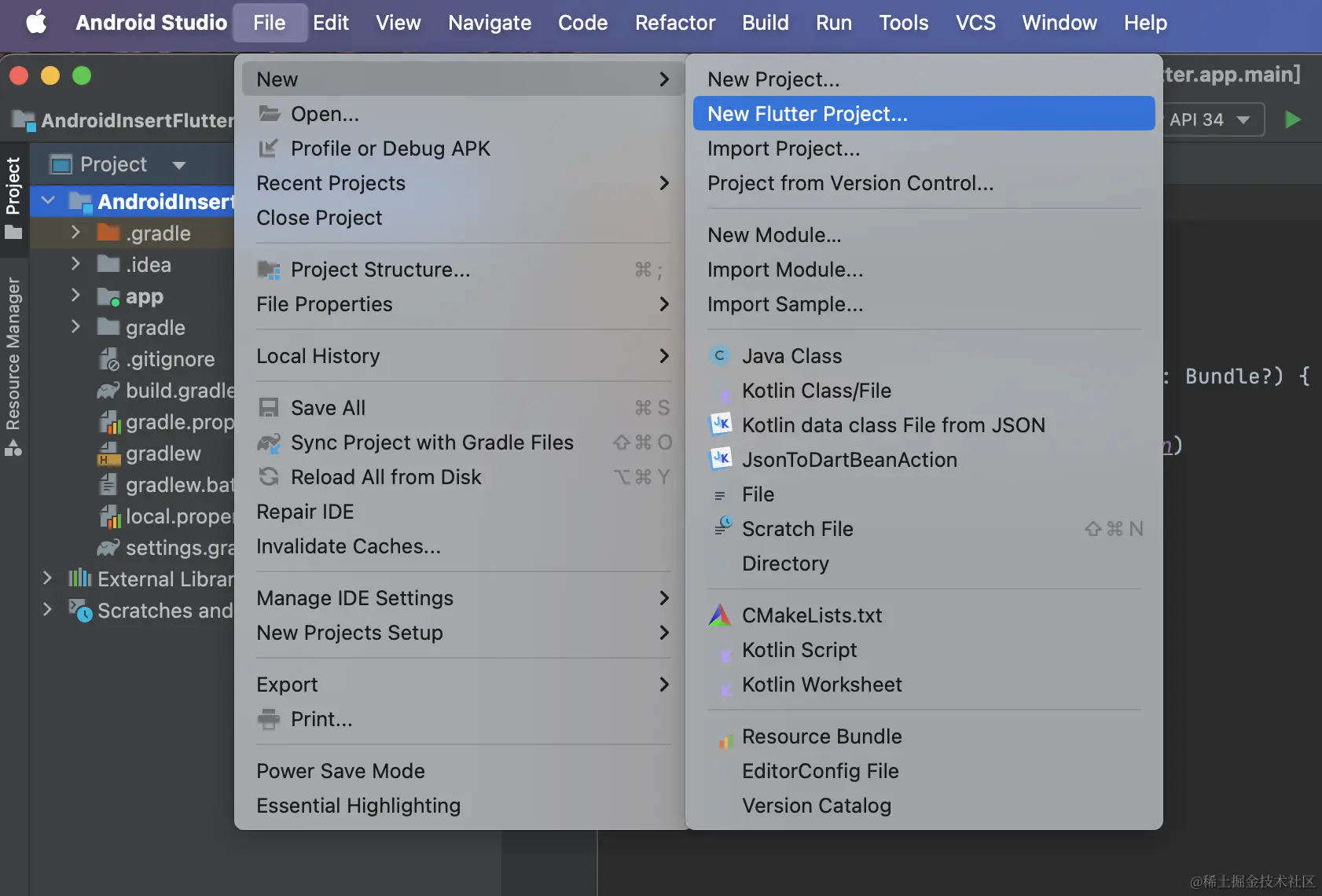Open Manage IDE Settings submenu
The width and height of the screenshot is (1322, 896).
[x=464, y=598]
